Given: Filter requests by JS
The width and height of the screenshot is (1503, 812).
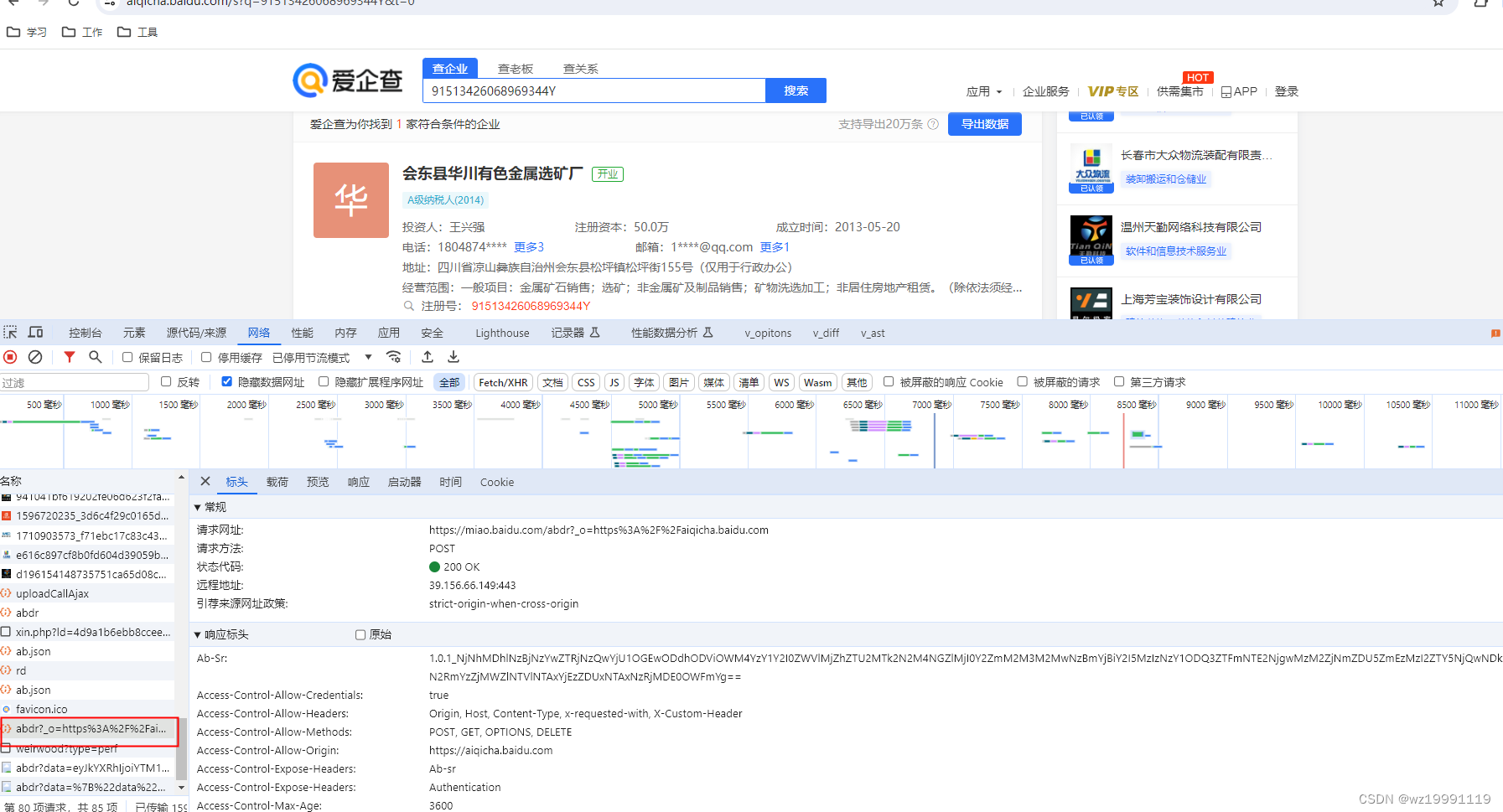Looking at the screenshot, I should [x=614, y=382].
